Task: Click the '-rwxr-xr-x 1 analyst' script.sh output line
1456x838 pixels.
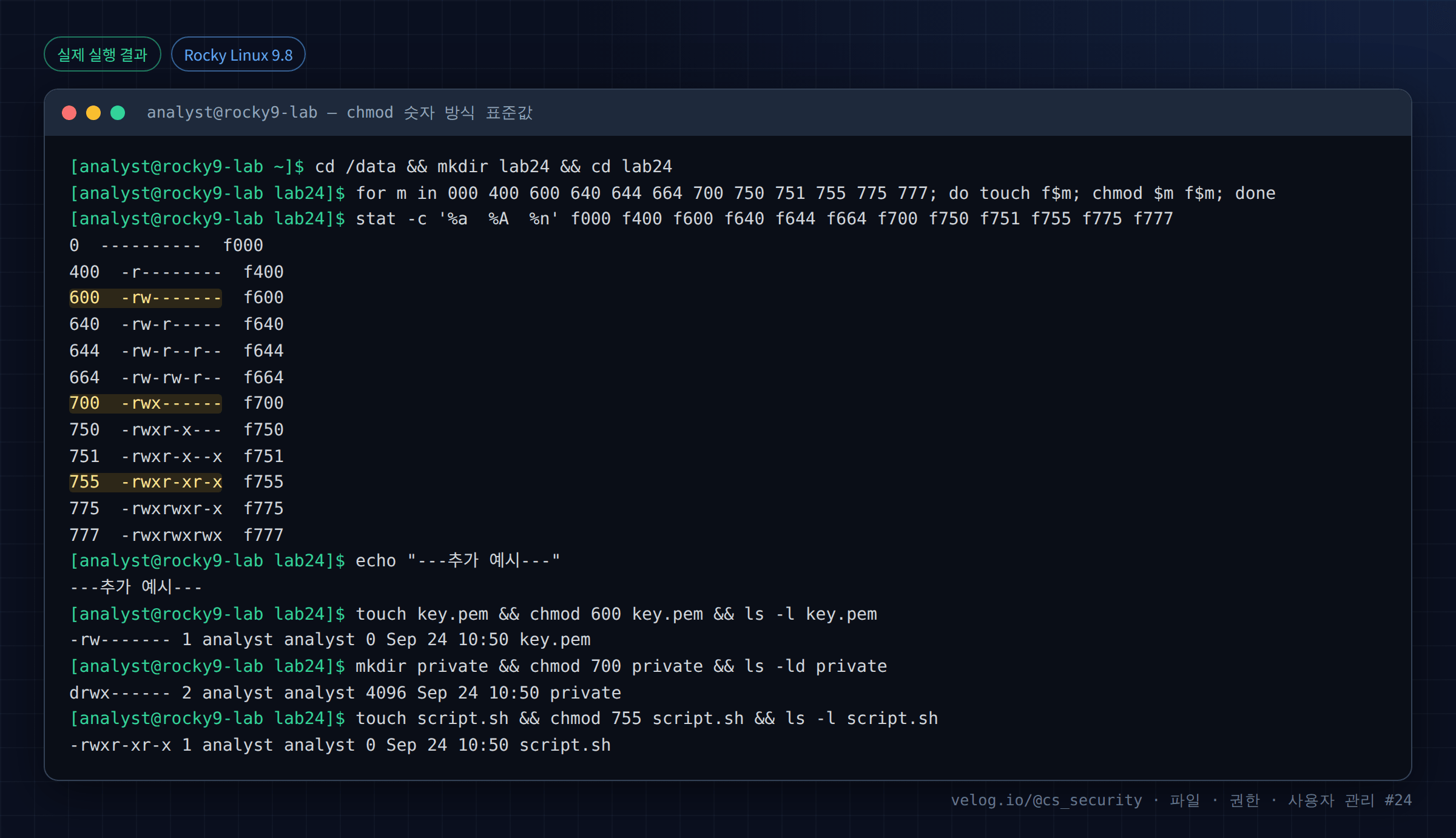Action: [340, 745]
